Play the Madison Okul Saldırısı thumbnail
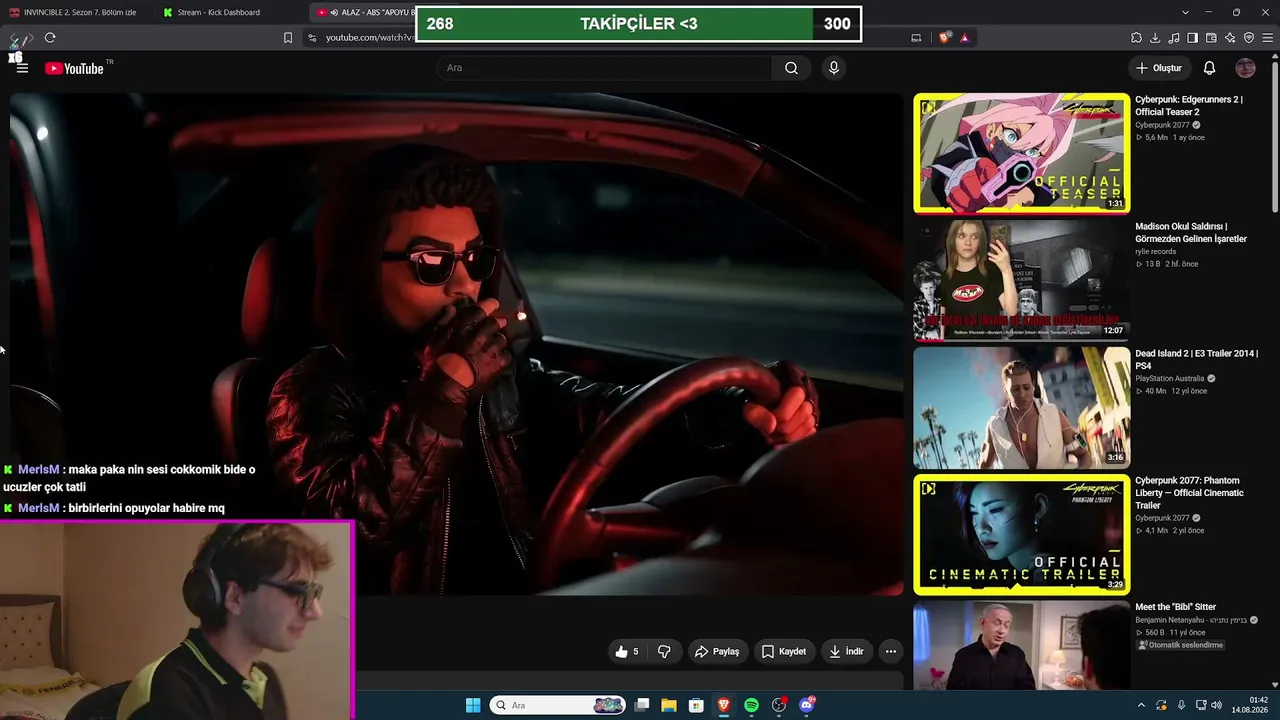 pyautogui.click(x=1021, y=280)
